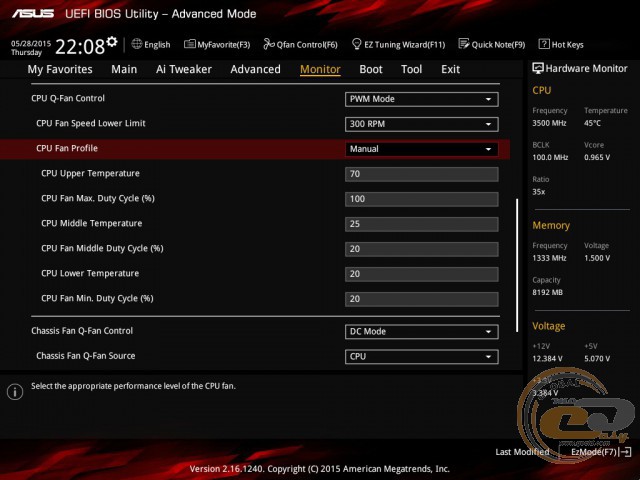Switch to EzMode(F7)
The width and height of the screenshot is (640, 480).
594,452
